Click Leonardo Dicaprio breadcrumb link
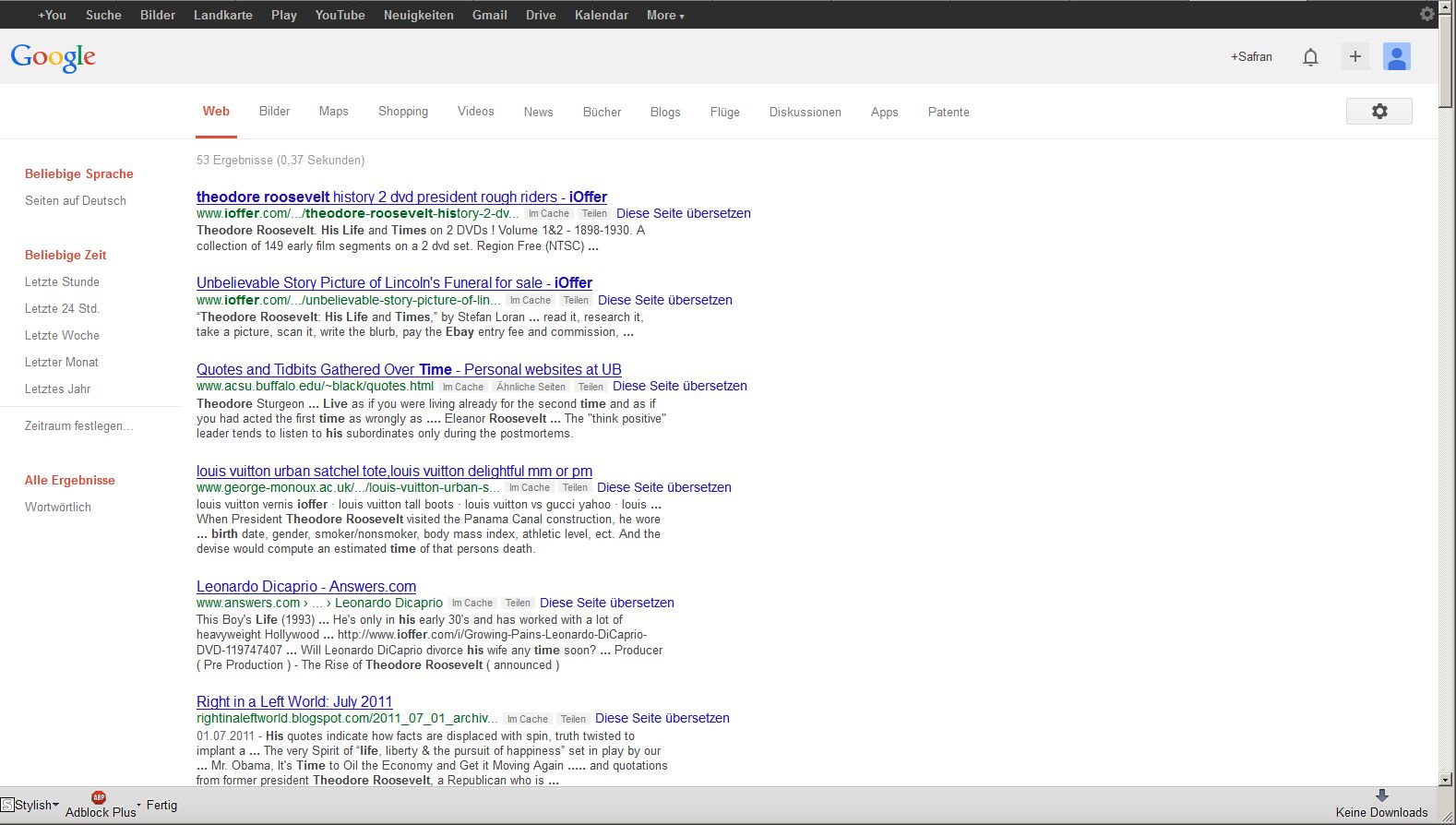1456x825 pixels. tap(388, 603)
